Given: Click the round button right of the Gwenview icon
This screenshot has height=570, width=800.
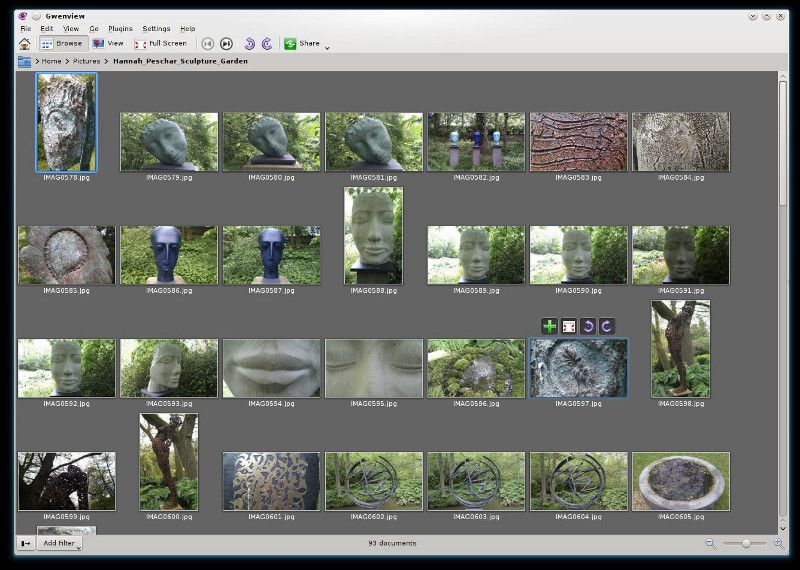Looking at the screenshot, I should coord(36,16).
